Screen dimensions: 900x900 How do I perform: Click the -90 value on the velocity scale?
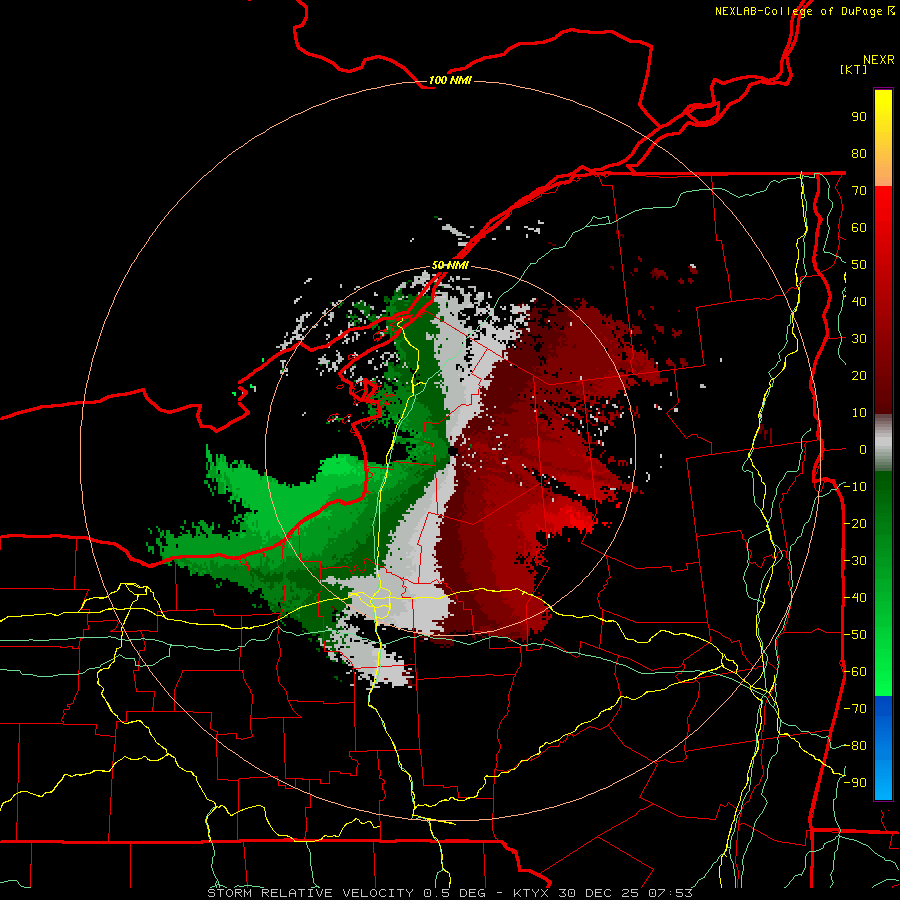pos(855,783)
